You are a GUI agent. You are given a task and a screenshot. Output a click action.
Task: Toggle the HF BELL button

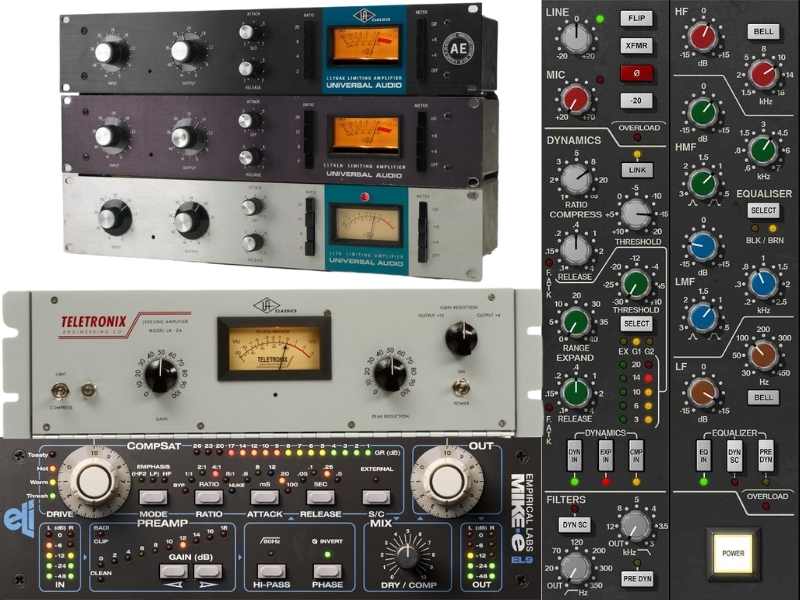[763, 32]
